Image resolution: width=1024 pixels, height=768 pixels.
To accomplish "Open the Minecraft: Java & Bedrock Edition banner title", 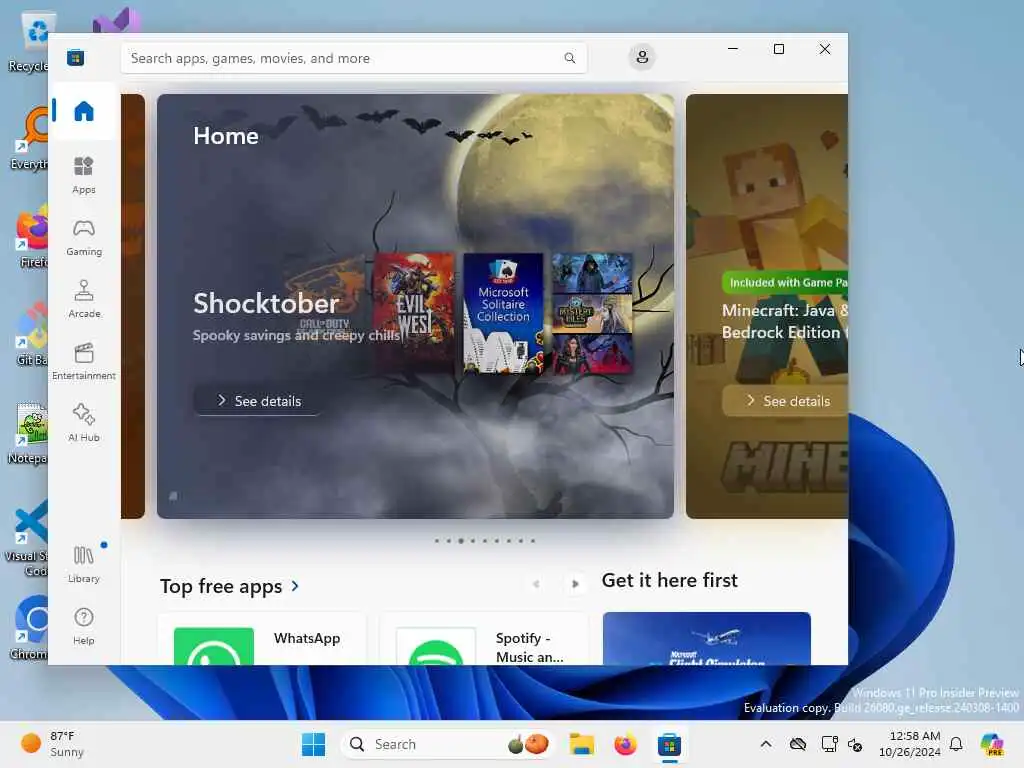I will point(785,321).
